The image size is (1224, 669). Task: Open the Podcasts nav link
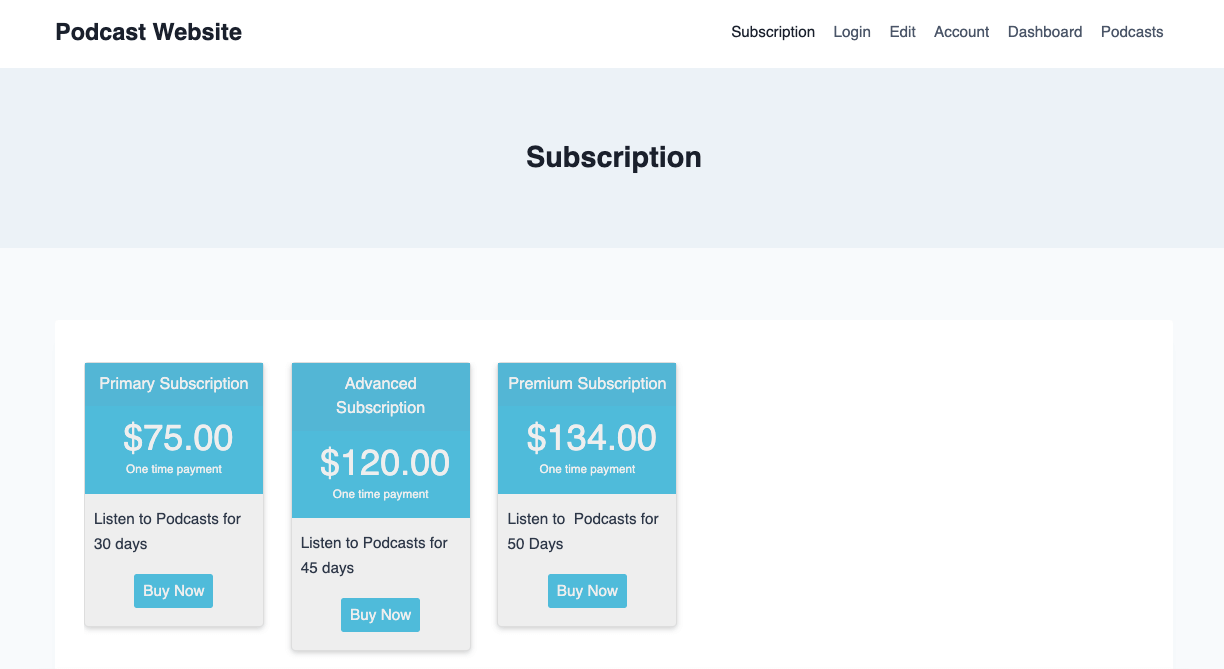1132,32
